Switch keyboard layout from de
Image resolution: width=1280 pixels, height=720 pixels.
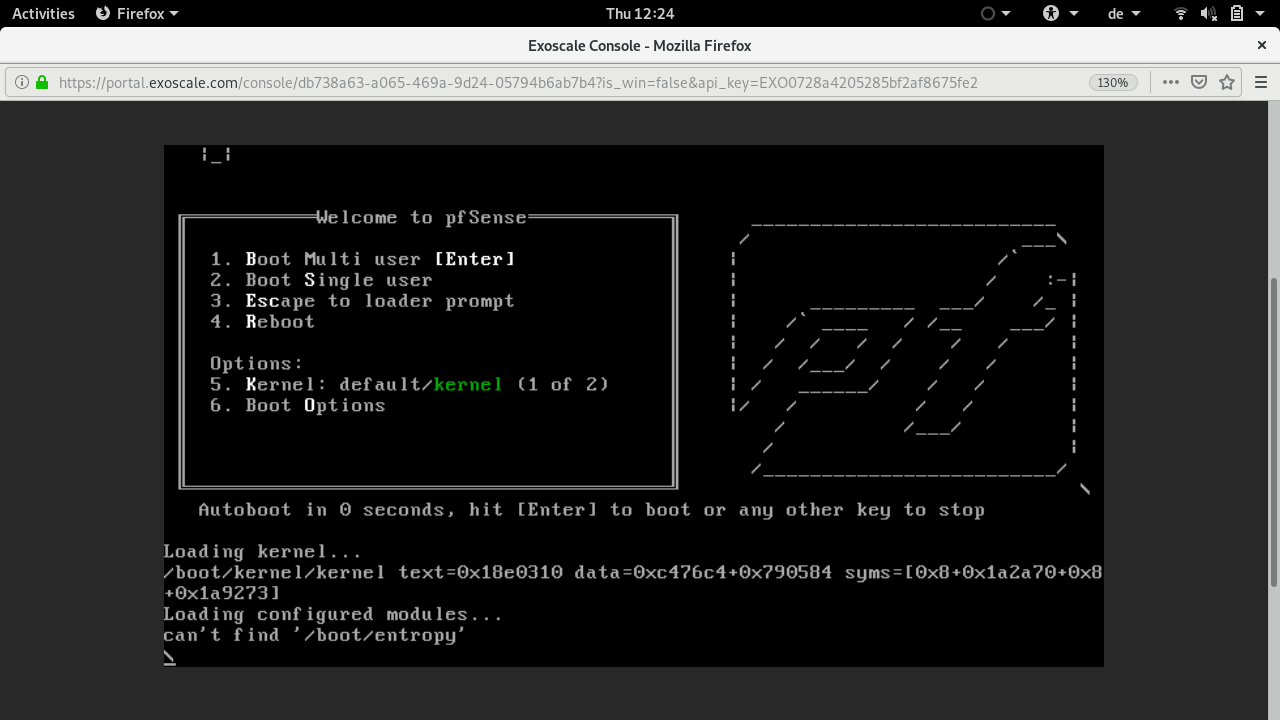click(1124, 14)
